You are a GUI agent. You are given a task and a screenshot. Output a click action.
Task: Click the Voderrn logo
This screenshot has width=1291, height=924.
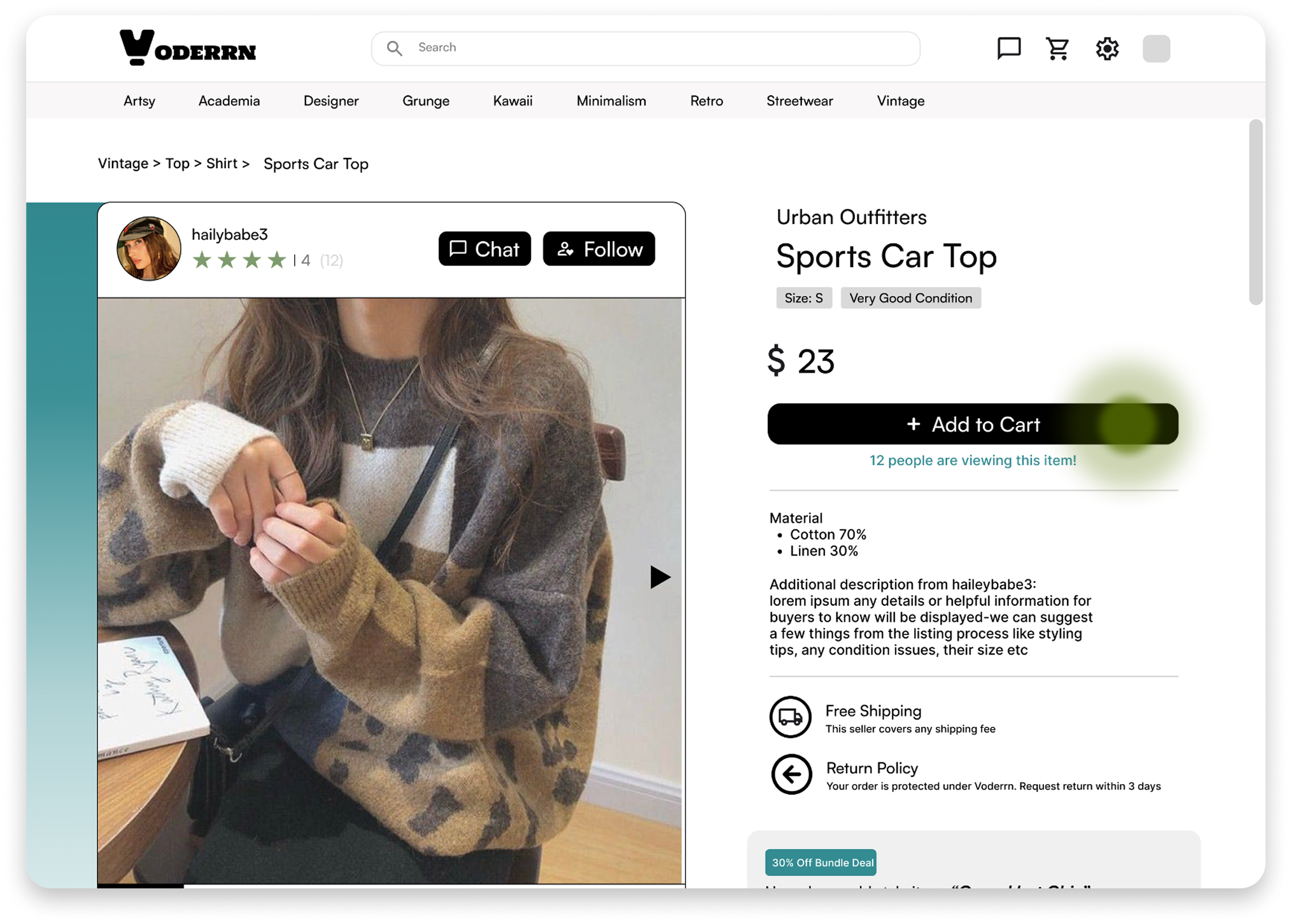tap(188, 48)
